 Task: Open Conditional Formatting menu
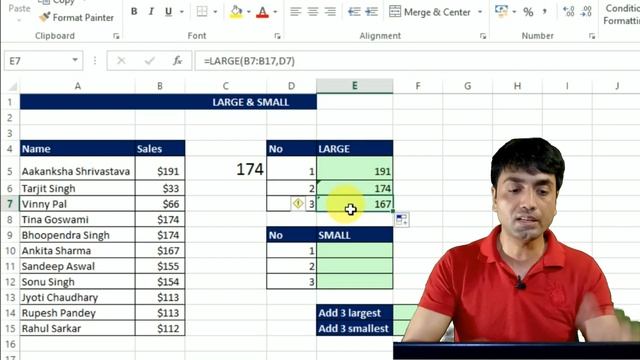(621, 14)
